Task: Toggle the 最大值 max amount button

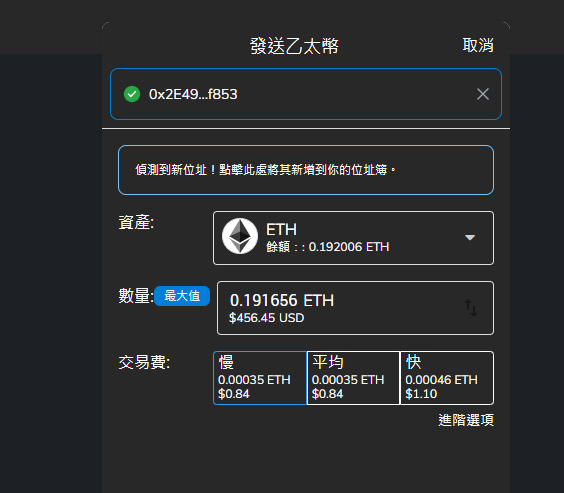Action: (x=182, y=296)
